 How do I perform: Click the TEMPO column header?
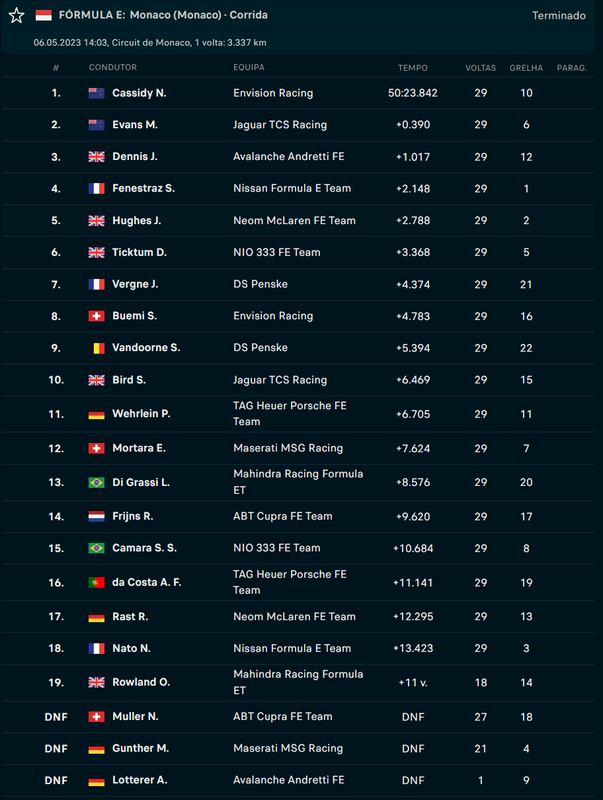[x=413, y=67]
